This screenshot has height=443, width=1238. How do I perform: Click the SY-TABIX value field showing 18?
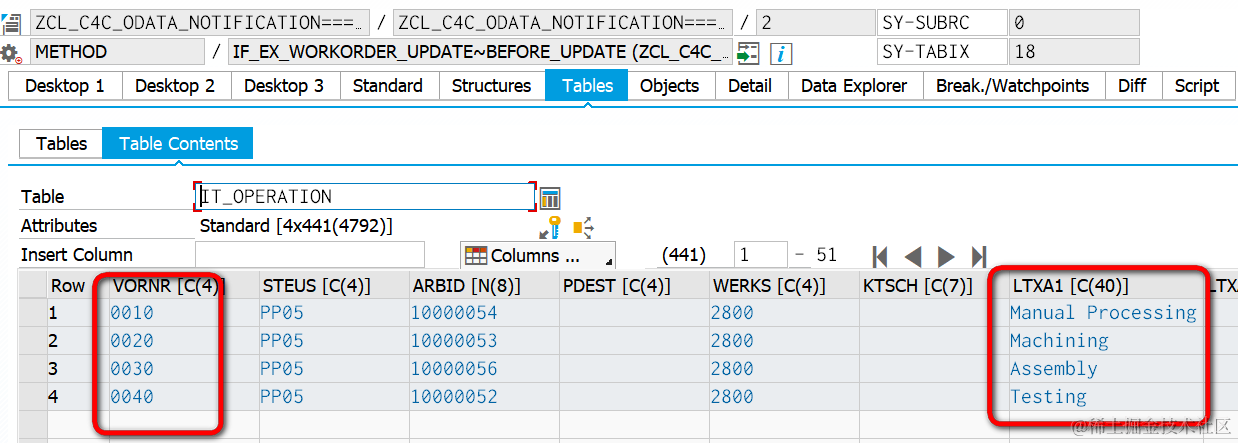click(1074, 52)
